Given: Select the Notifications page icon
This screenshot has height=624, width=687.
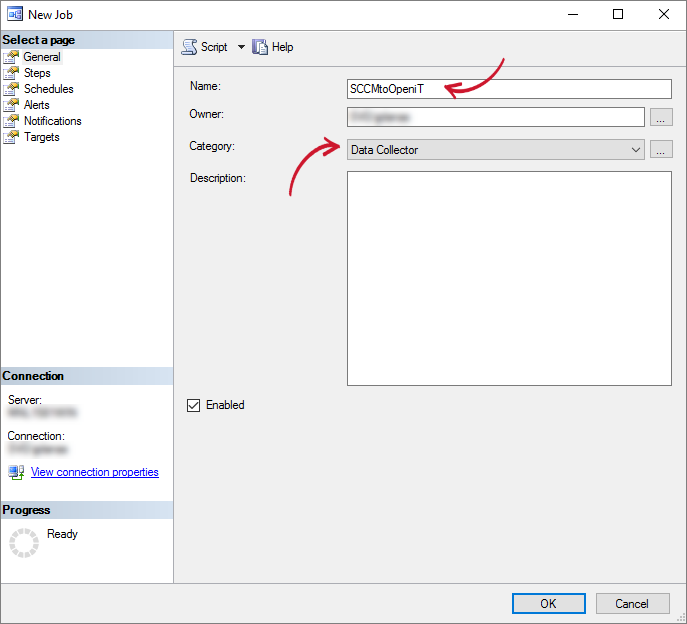Looking at the screenshot, I should [12, 121].
